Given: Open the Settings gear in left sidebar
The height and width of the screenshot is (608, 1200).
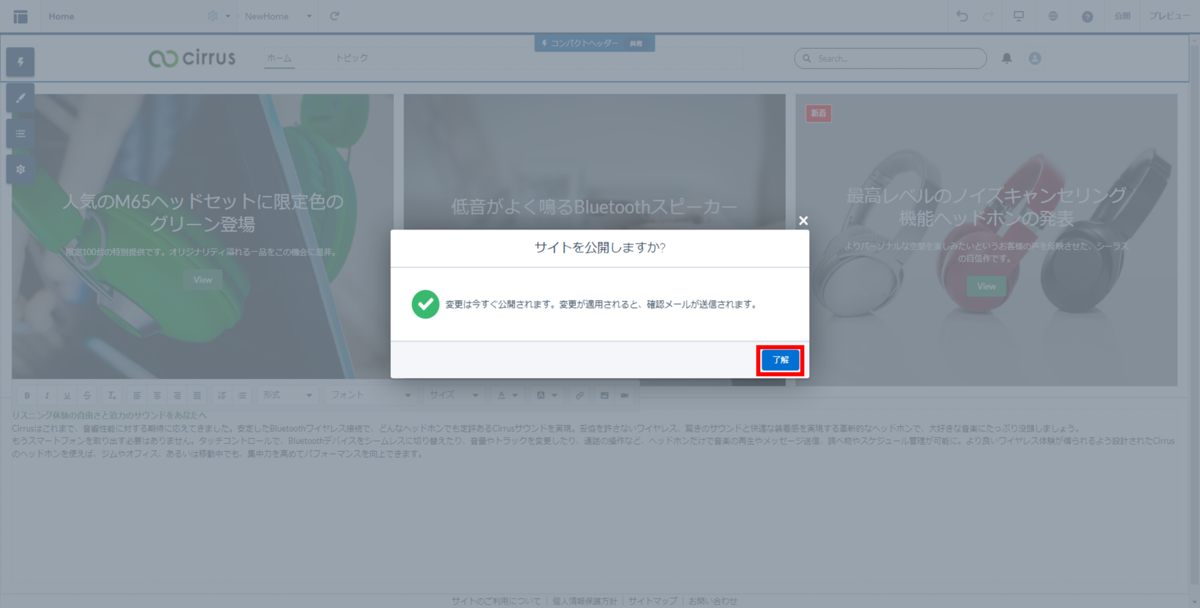Looking at the screenshot, I should click(20, 169).
